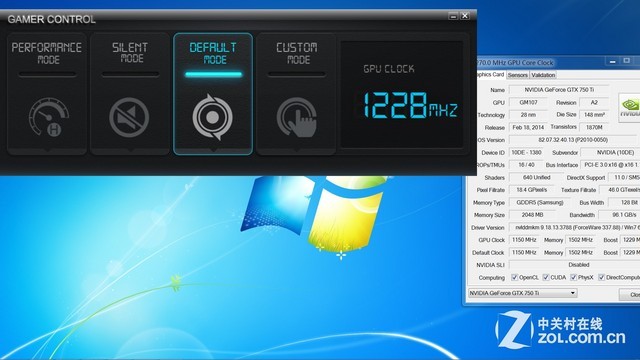Toggle the OpenCL checkbox
Screen dimensions: 640x360
(x=514, y=278)
